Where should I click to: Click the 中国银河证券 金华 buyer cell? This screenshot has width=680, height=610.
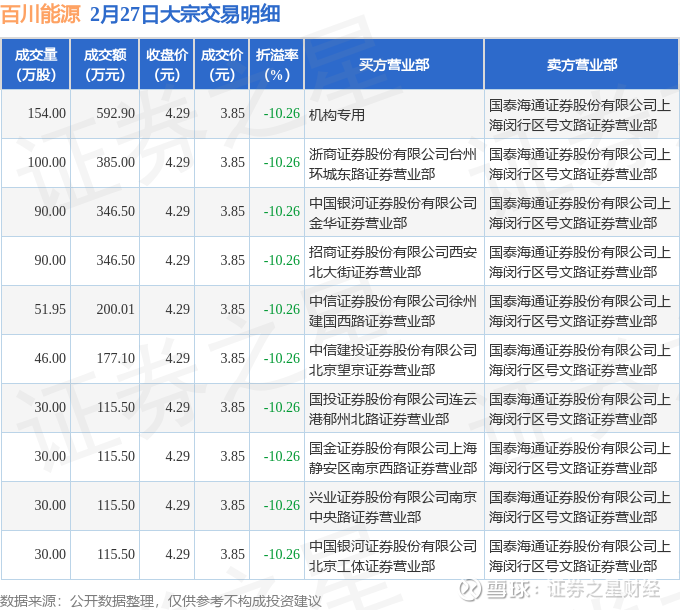[x=393, y=213]
